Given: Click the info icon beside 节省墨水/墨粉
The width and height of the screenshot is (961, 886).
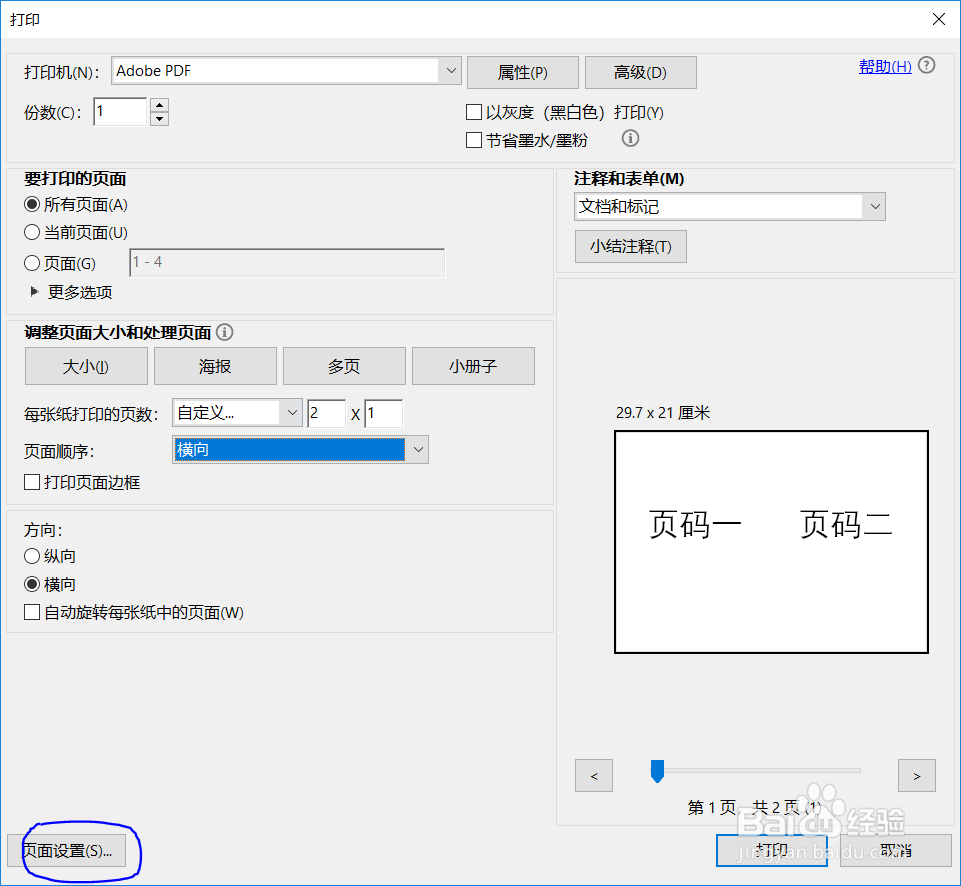Looking at the screenshot, I should pyautogui.click(x=629, y=140).
